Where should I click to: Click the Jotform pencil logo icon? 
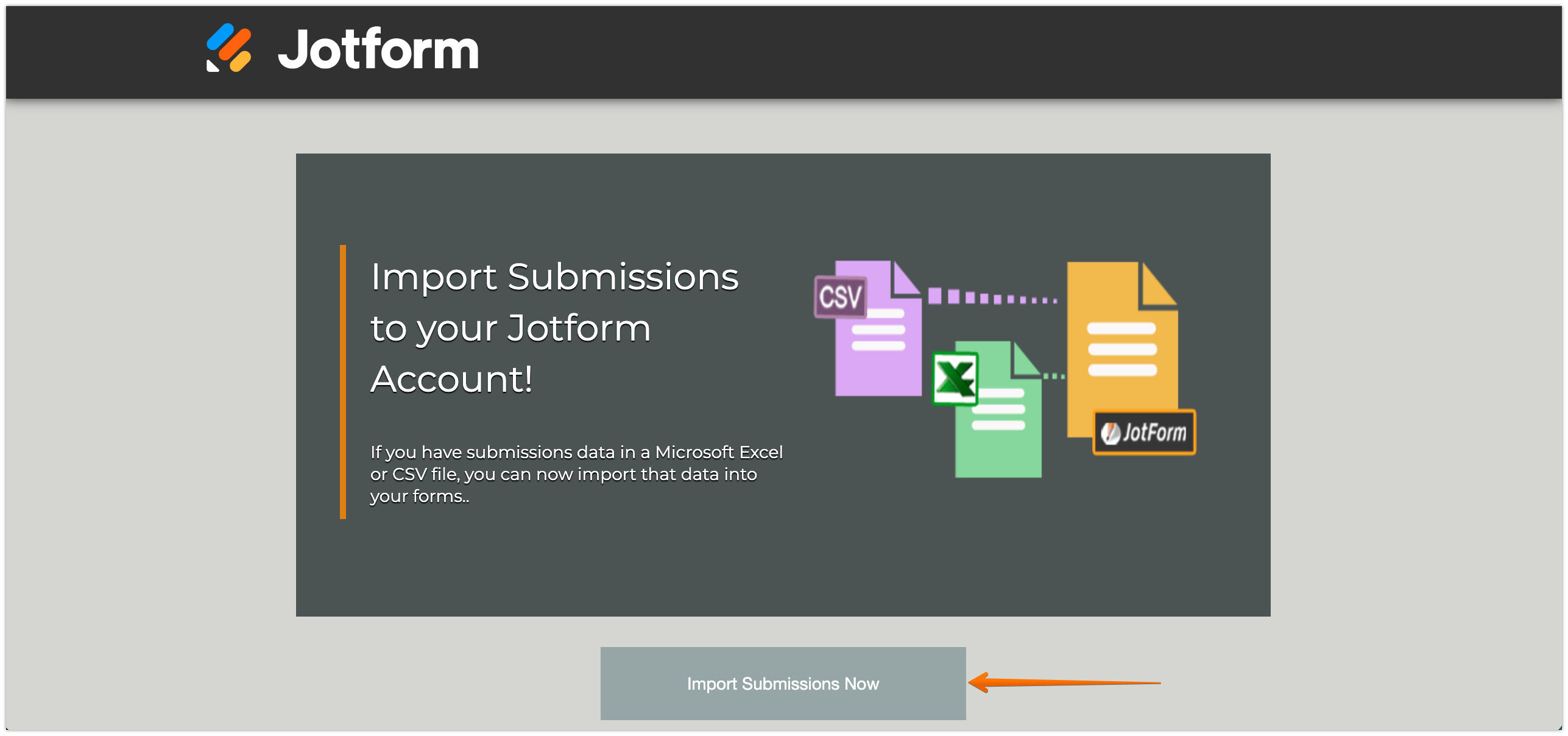[x=228, y=48]
